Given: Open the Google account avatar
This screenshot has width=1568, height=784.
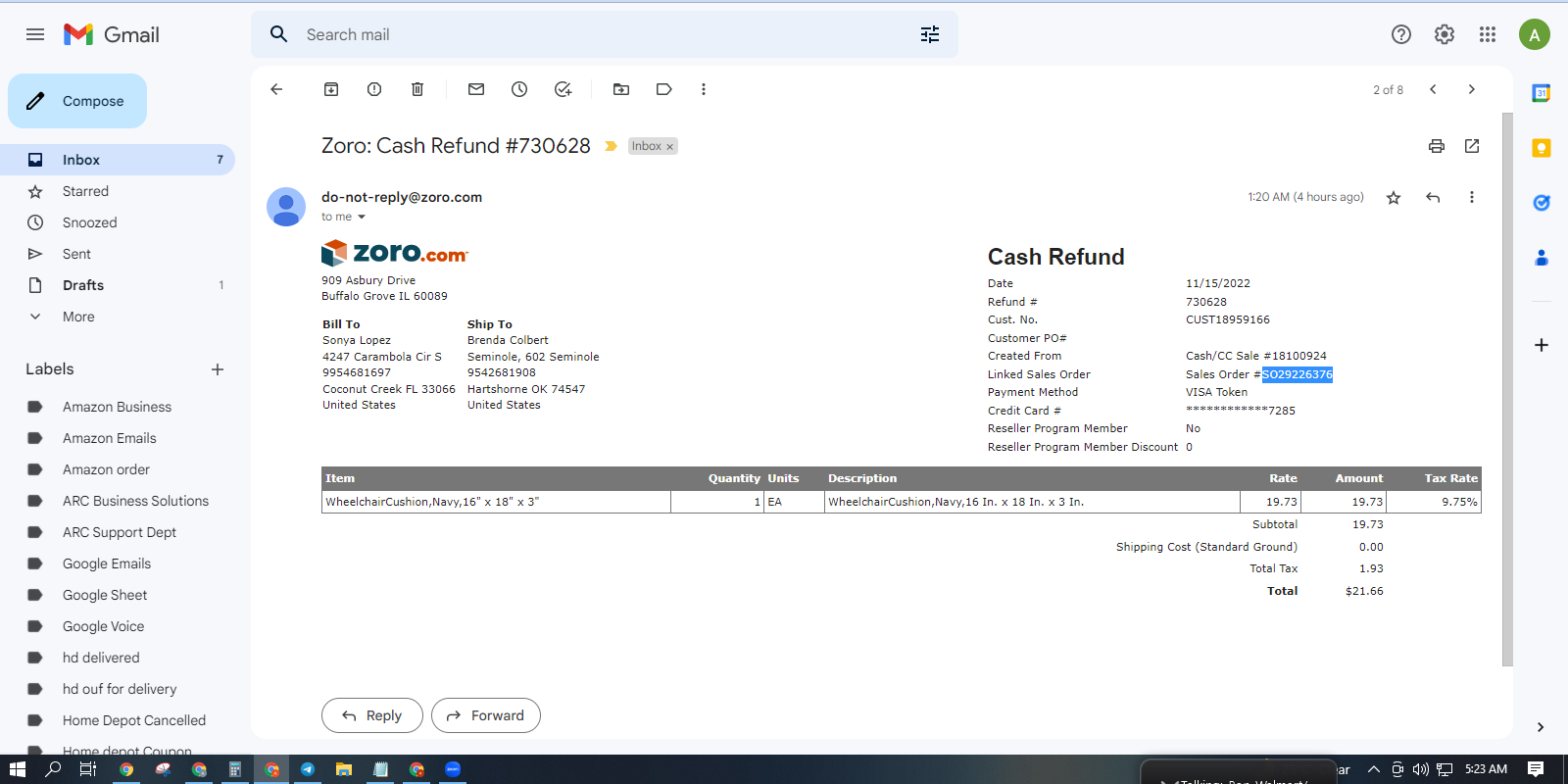Looking at the screenshot, I should (x=1535, y=34).
